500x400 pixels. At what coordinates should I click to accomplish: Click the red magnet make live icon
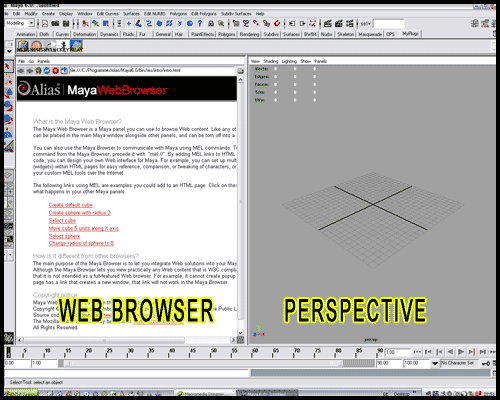[277, 23]
